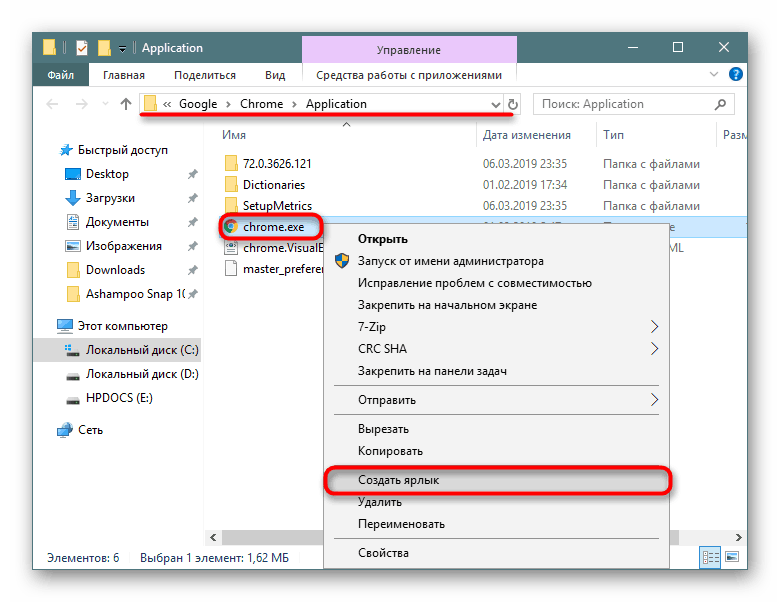780x602 pixels.
Task: Open the Файл ribbon tab
Action: point(60,75)
